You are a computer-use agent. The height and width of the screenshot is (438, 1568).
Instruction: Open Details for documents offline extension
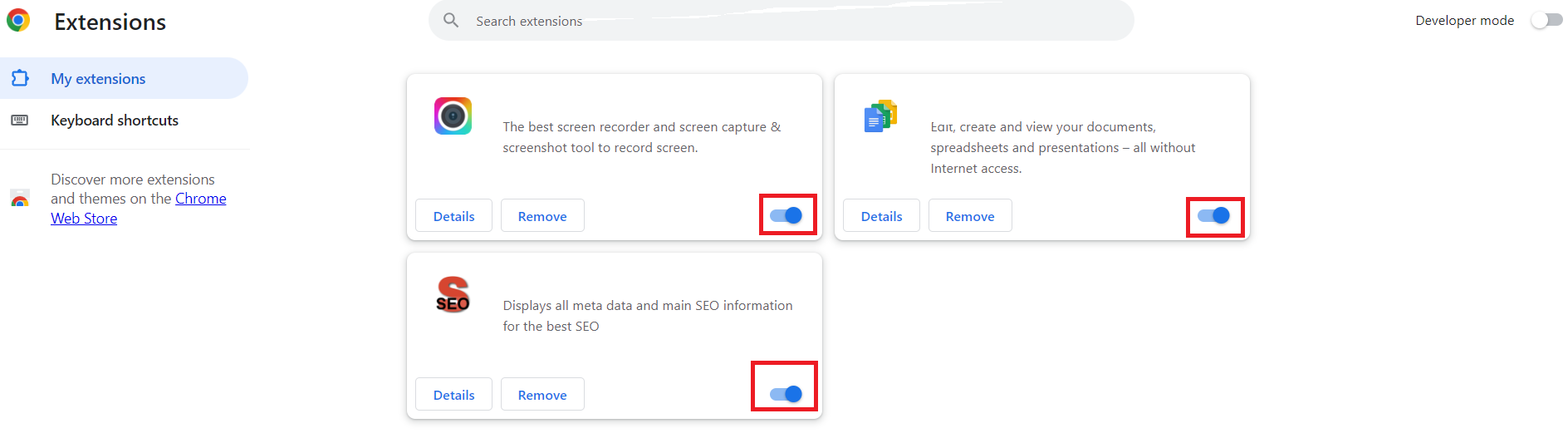pos(881,215)
